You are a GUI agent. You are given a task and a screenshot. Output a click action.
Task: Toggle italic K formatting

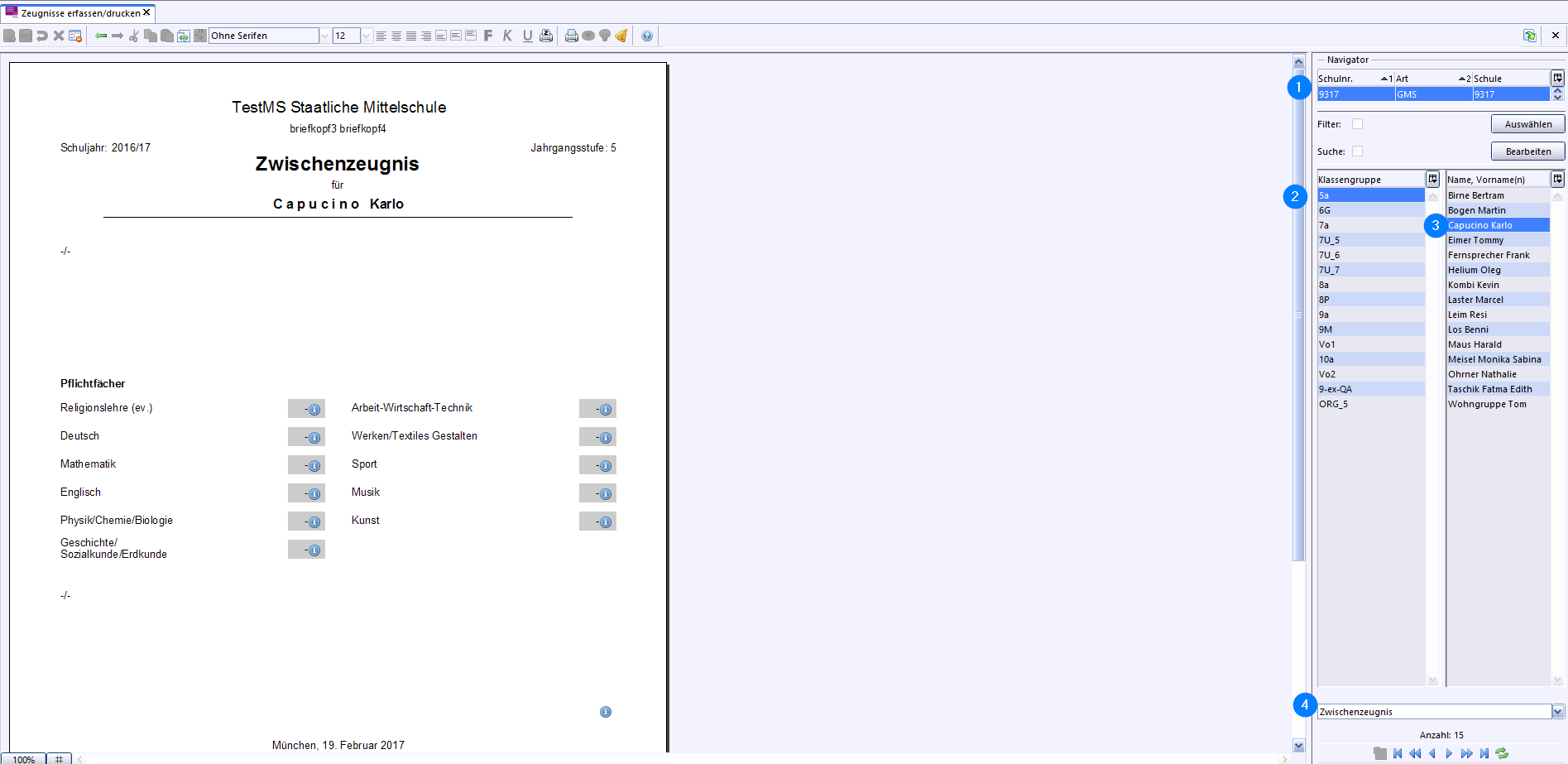pos(507,36)
